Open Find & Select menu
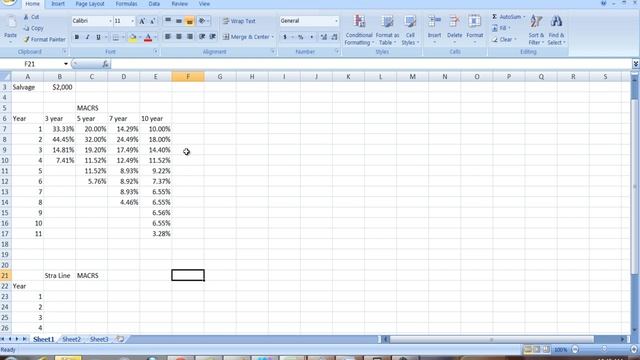This screenshot has height=360, width=640. (556, 30)
